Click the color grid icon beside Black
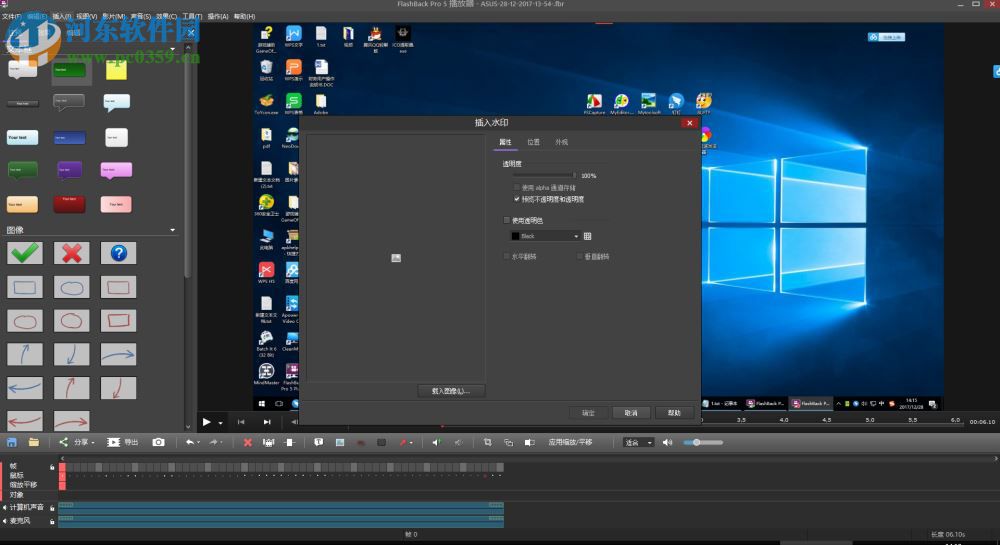 (x=588, y=236)
